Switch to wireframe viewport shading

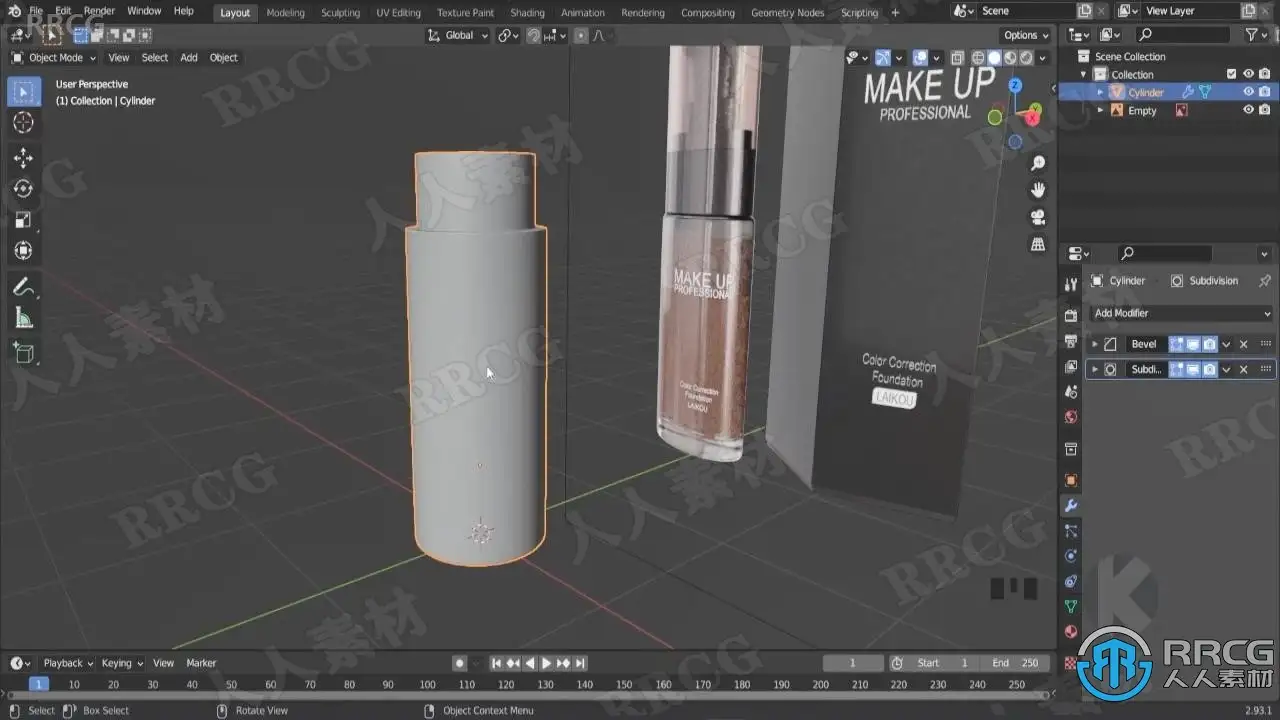point(979,58)
